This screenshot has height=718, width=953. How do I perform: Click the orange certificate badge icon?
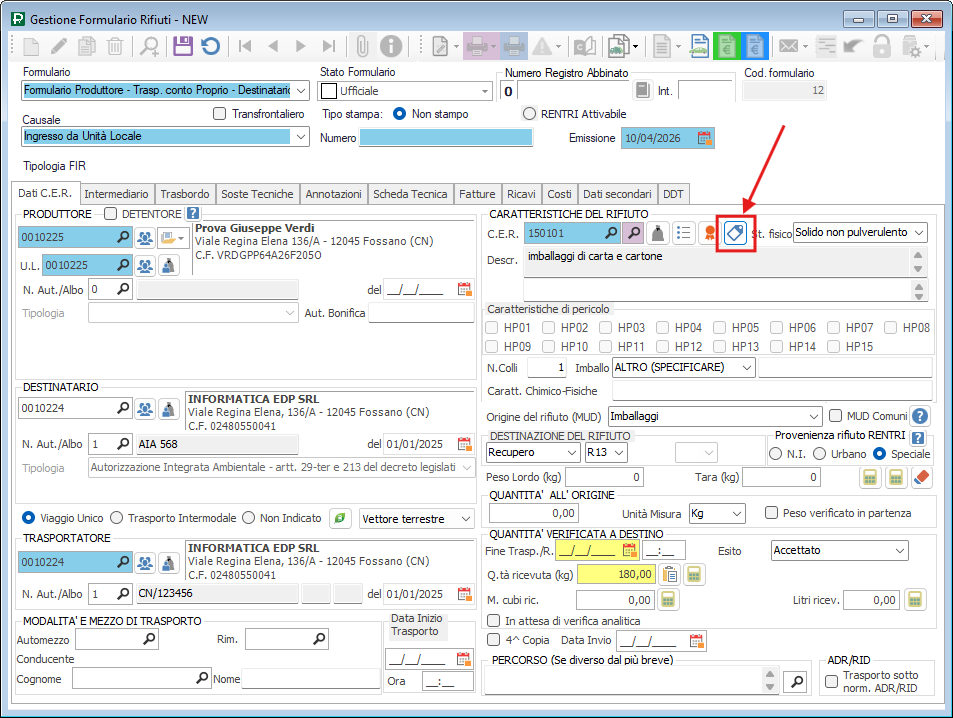click(710, 233)
